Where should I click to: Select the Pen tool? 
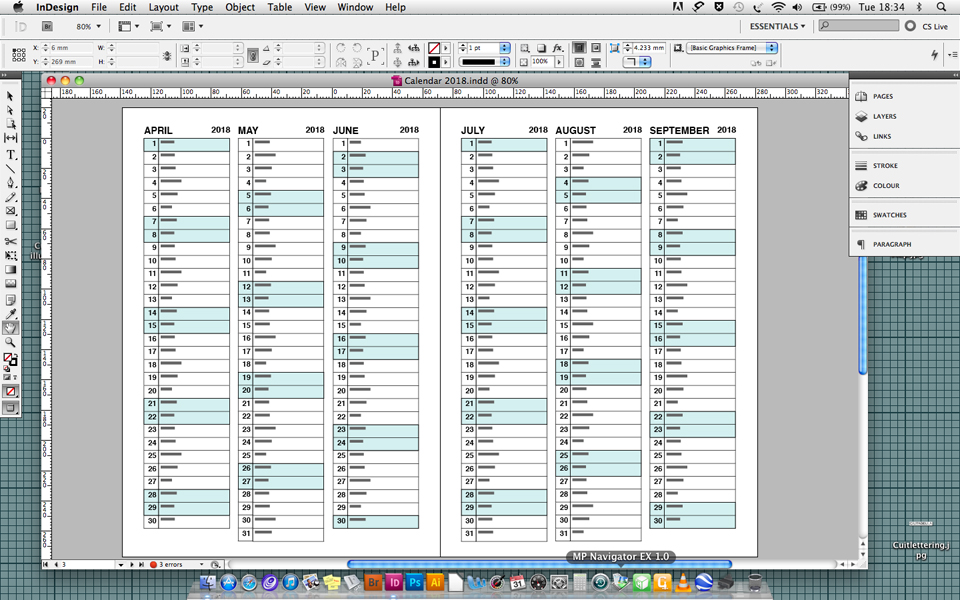click(11, 183)
